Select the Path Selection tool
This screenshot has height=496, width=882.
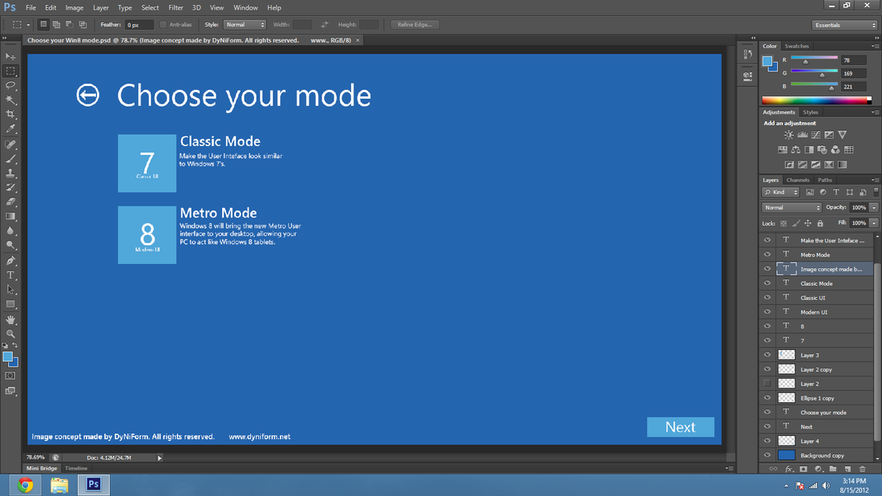[x=11, y=290]
